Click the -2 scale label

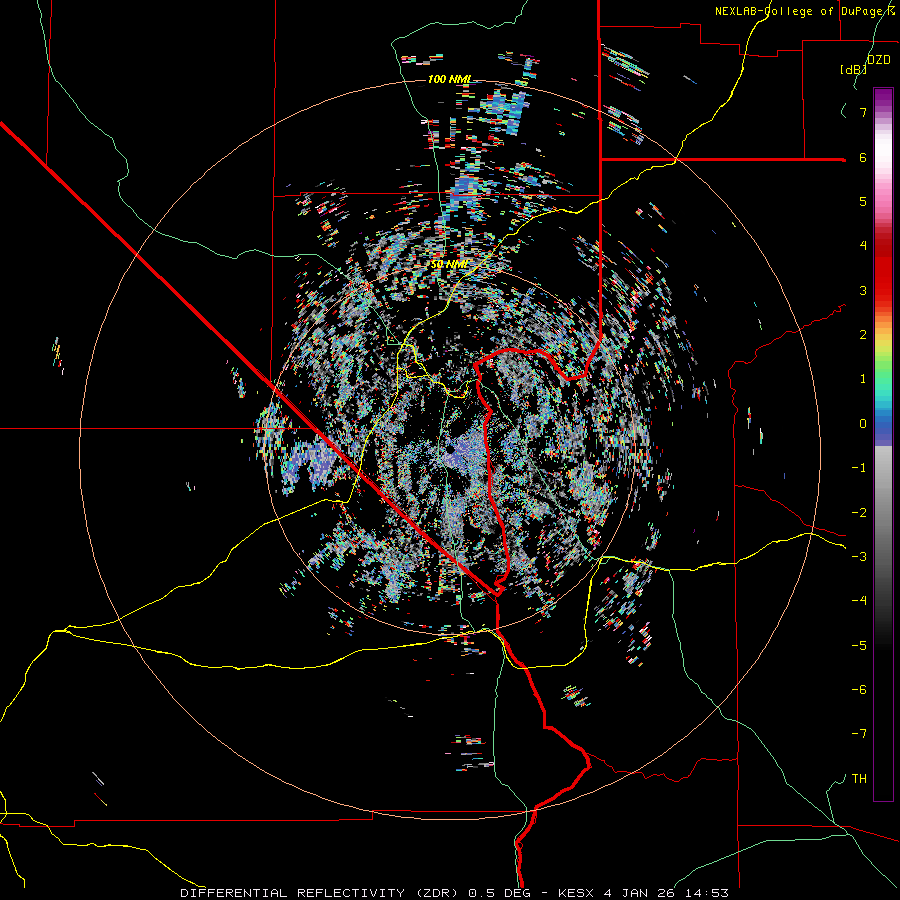(x=859, y=513)
